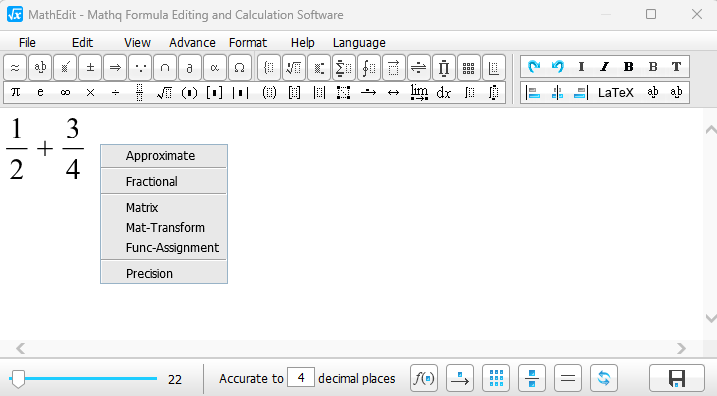Click the blue redo arrow

point(533,67)
